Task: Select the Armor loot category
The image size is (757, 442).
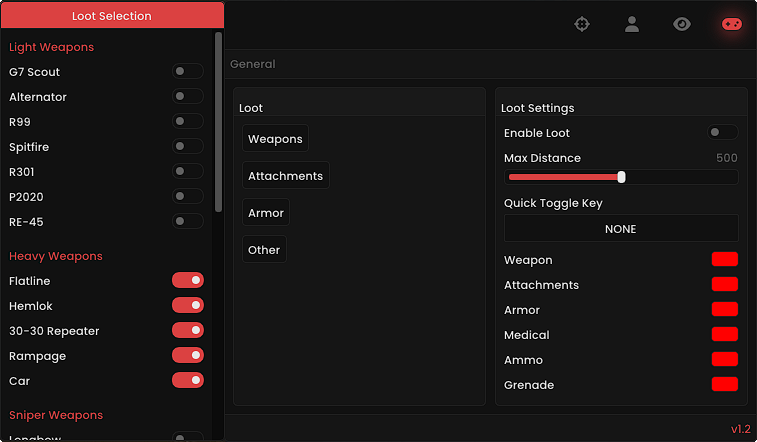Action: [266, 212]
